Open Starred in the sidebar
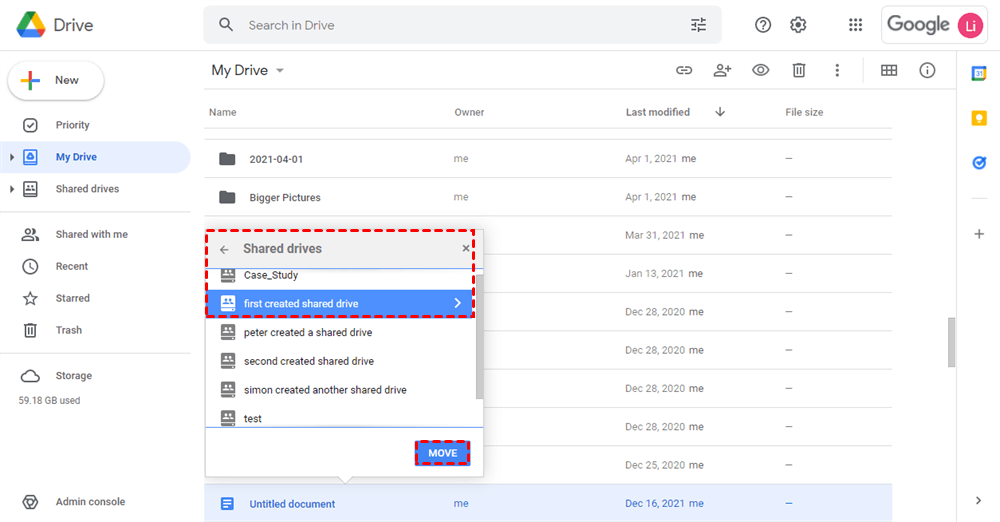The height and width of the screenshot is (522, 1000). pos(72,298)
